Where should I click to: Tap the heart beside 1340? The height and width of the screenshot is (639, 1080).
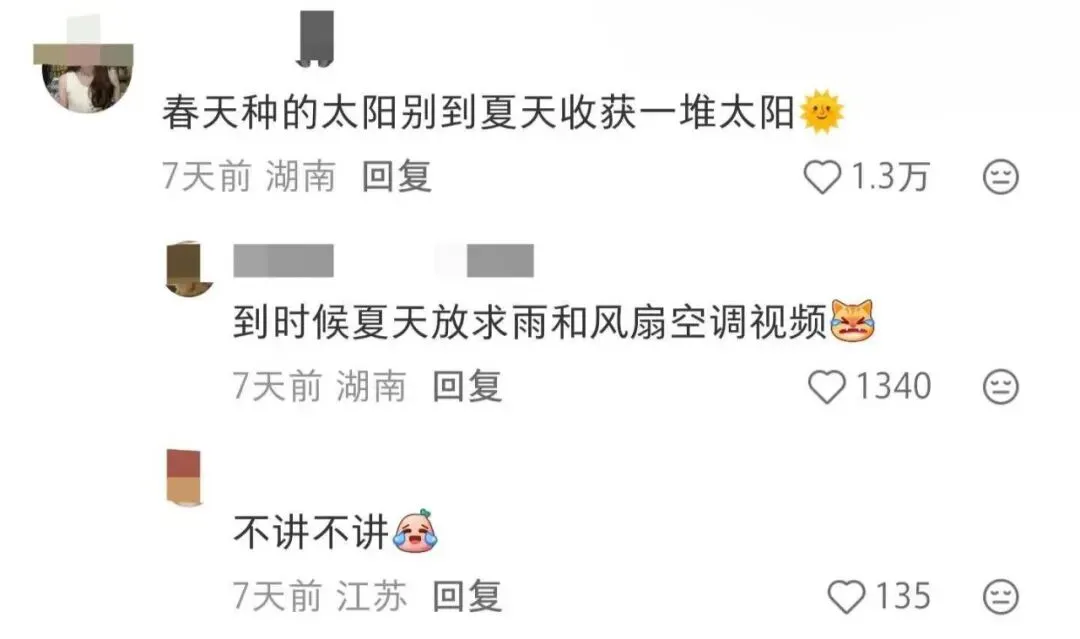tap(827, 387)
